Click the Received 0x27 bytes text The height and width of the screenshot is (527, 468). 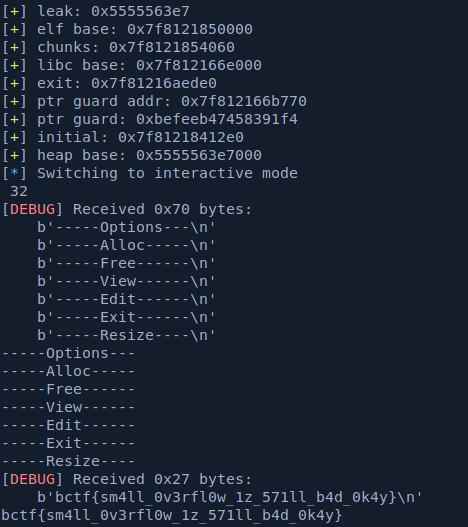point(162,479)
